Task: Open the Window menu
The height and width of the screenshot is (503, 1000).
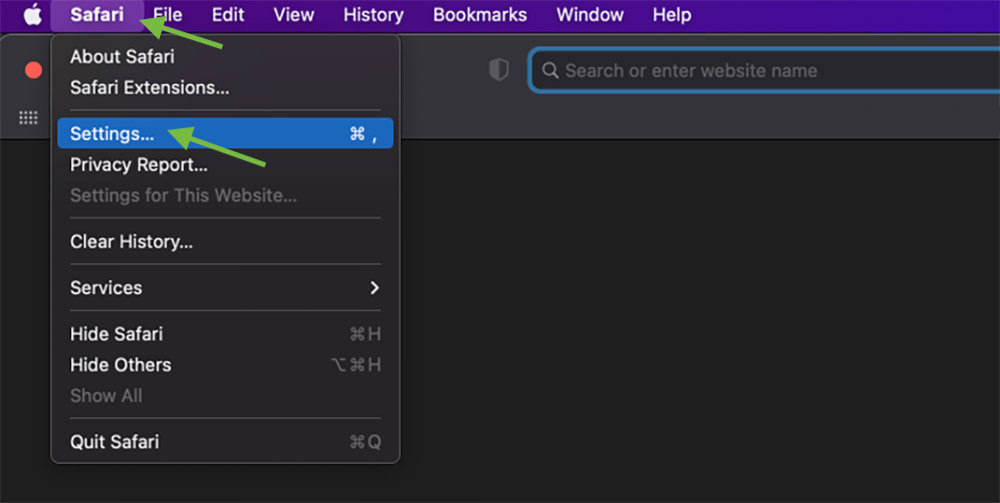Action: pyautogui.click(x=590, y=15)
